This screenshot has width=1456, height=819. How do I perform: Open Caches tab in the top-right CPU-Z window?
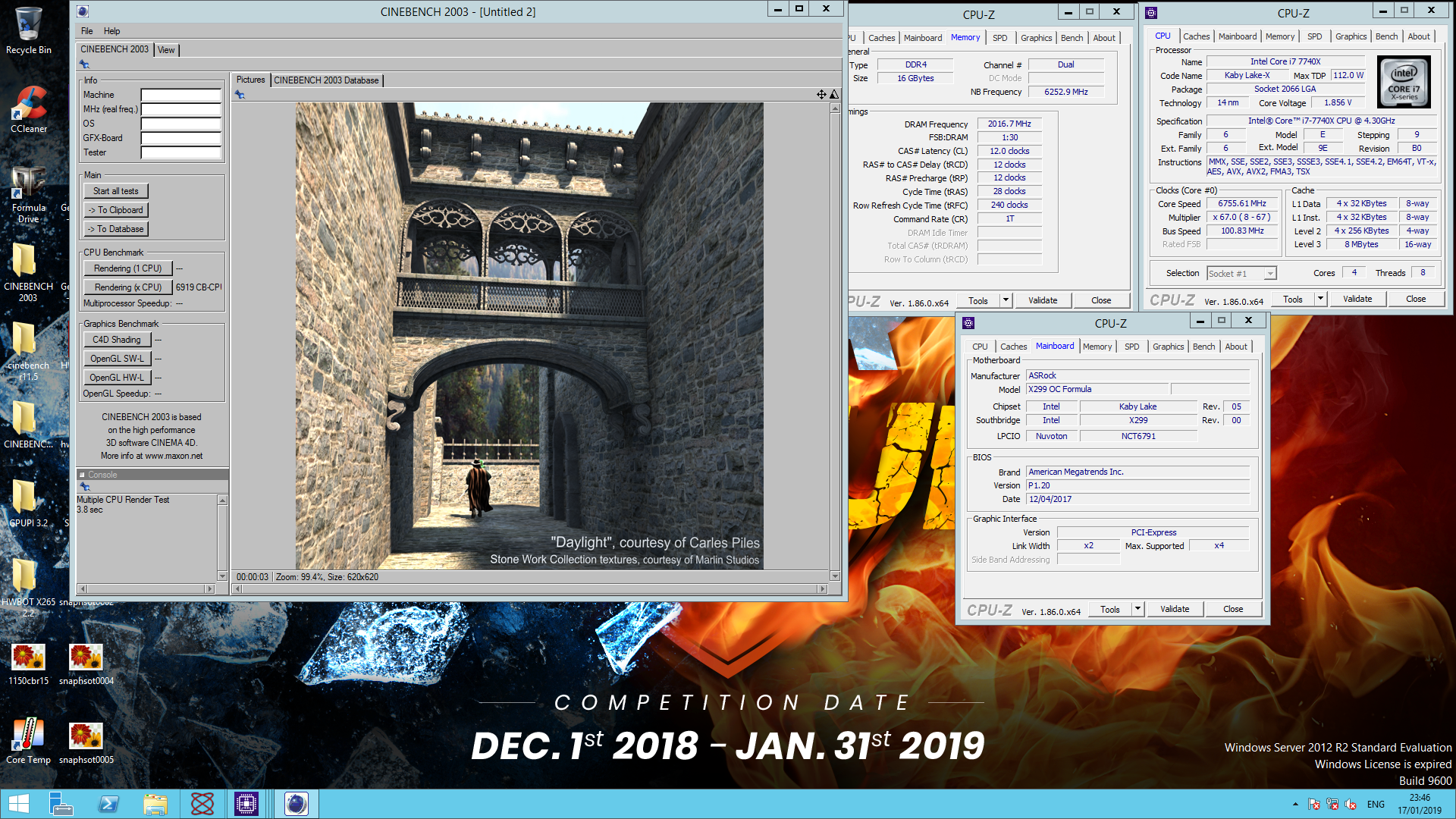pos(1197,36)
